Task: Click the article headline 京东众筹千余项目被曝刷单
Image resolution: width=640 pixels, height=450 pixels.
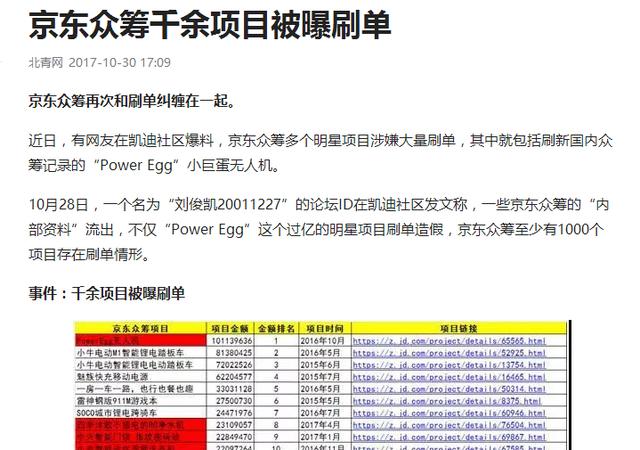Action: tap(210, 25)
